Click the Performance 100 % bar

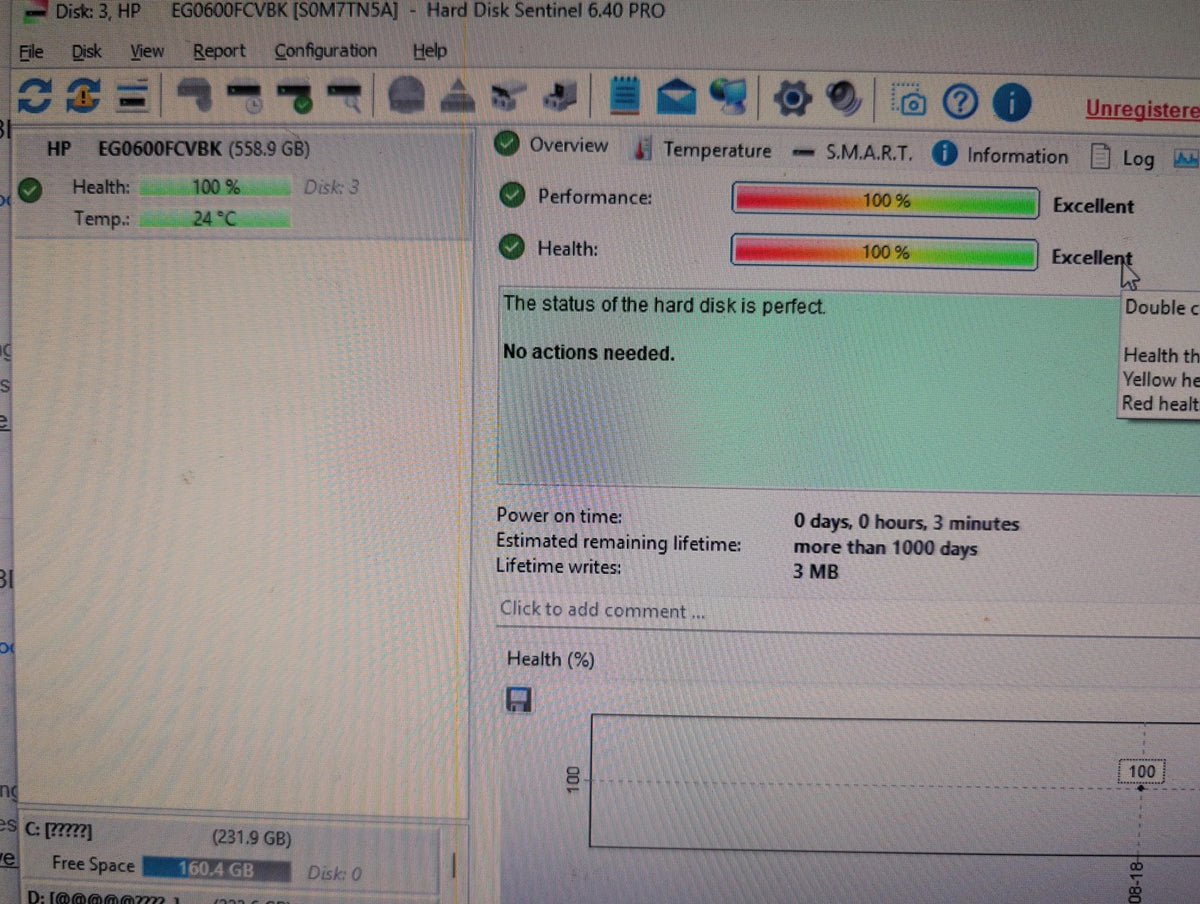885,200
